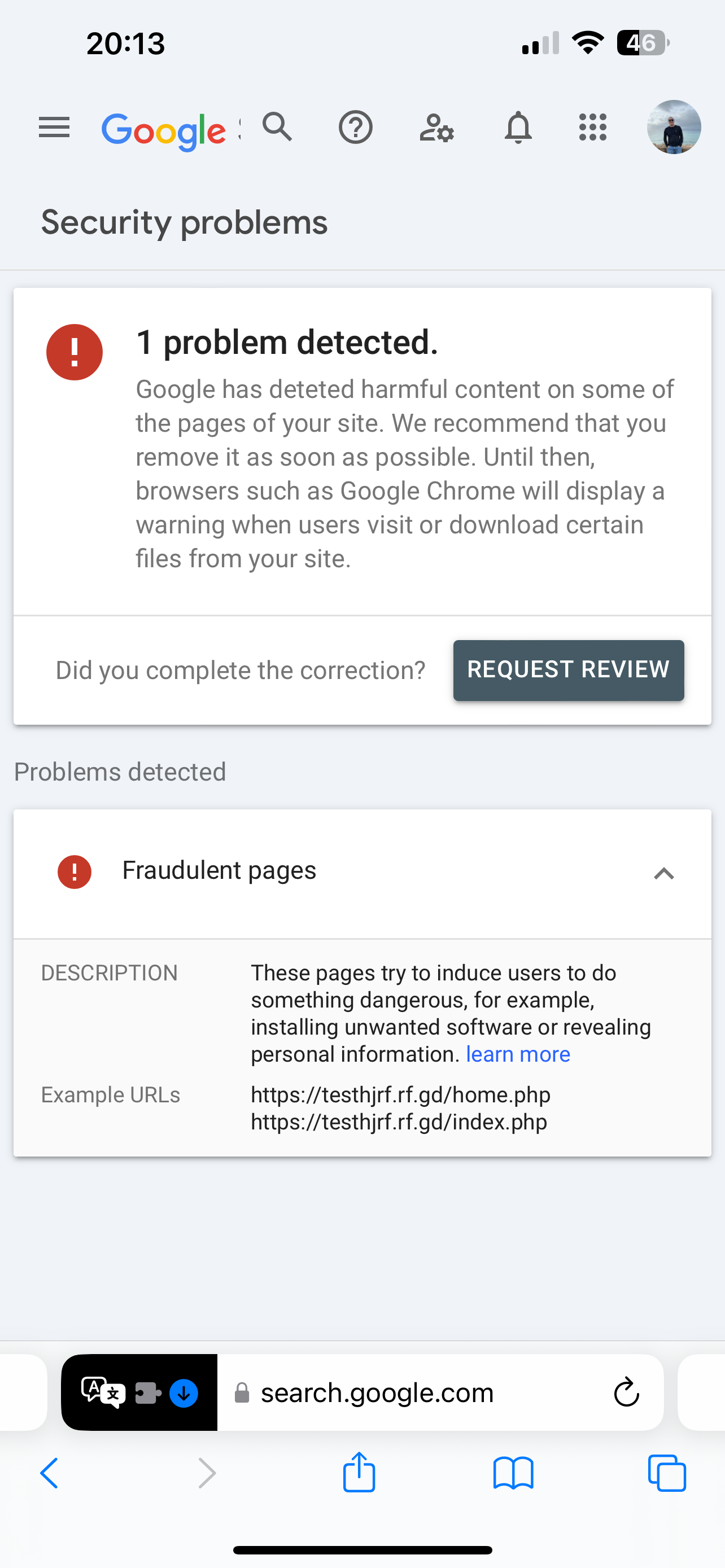
Task: Open the learn more link
Action: [x=518, y=1054]
